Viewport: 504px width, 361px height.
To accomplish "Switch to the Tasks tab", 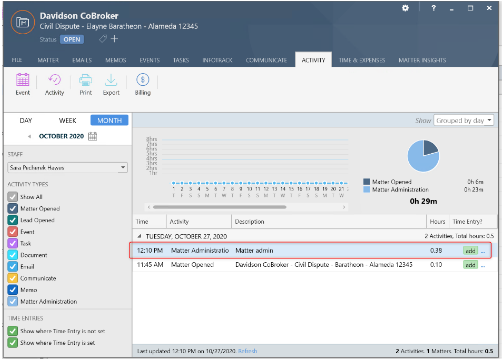I will [x=181, y=60].
